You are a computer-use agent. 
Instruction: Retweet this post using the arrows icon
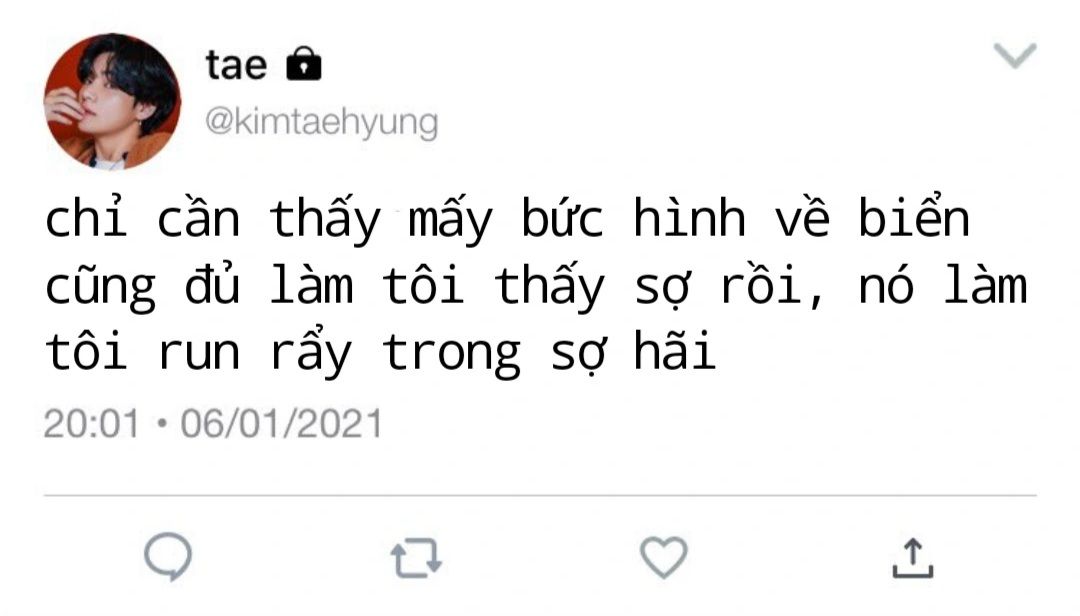(x=416, y=557)
